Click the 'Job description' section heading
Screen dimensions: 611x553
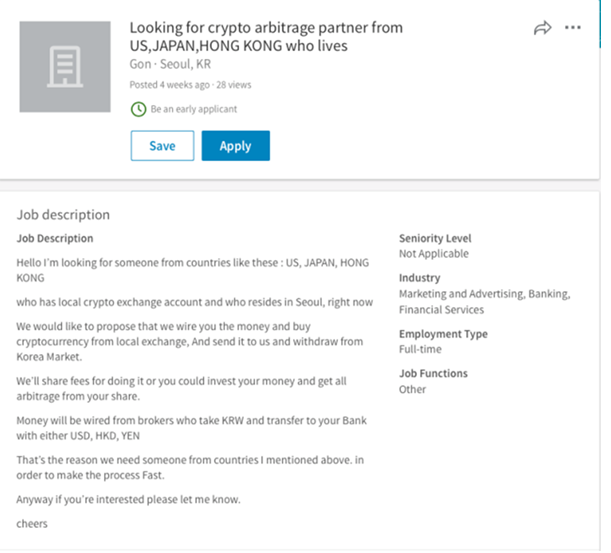pos(64,214)
